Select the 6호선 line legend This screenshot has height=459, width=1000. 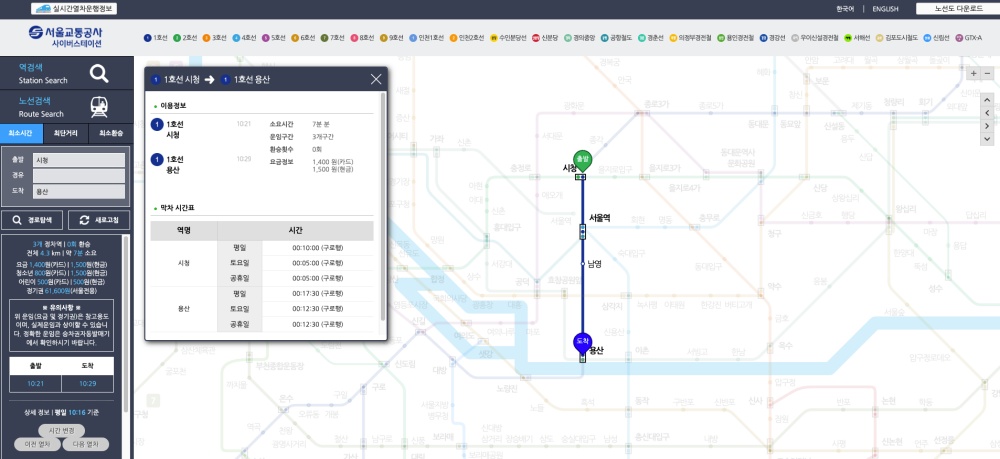point(304,38)
